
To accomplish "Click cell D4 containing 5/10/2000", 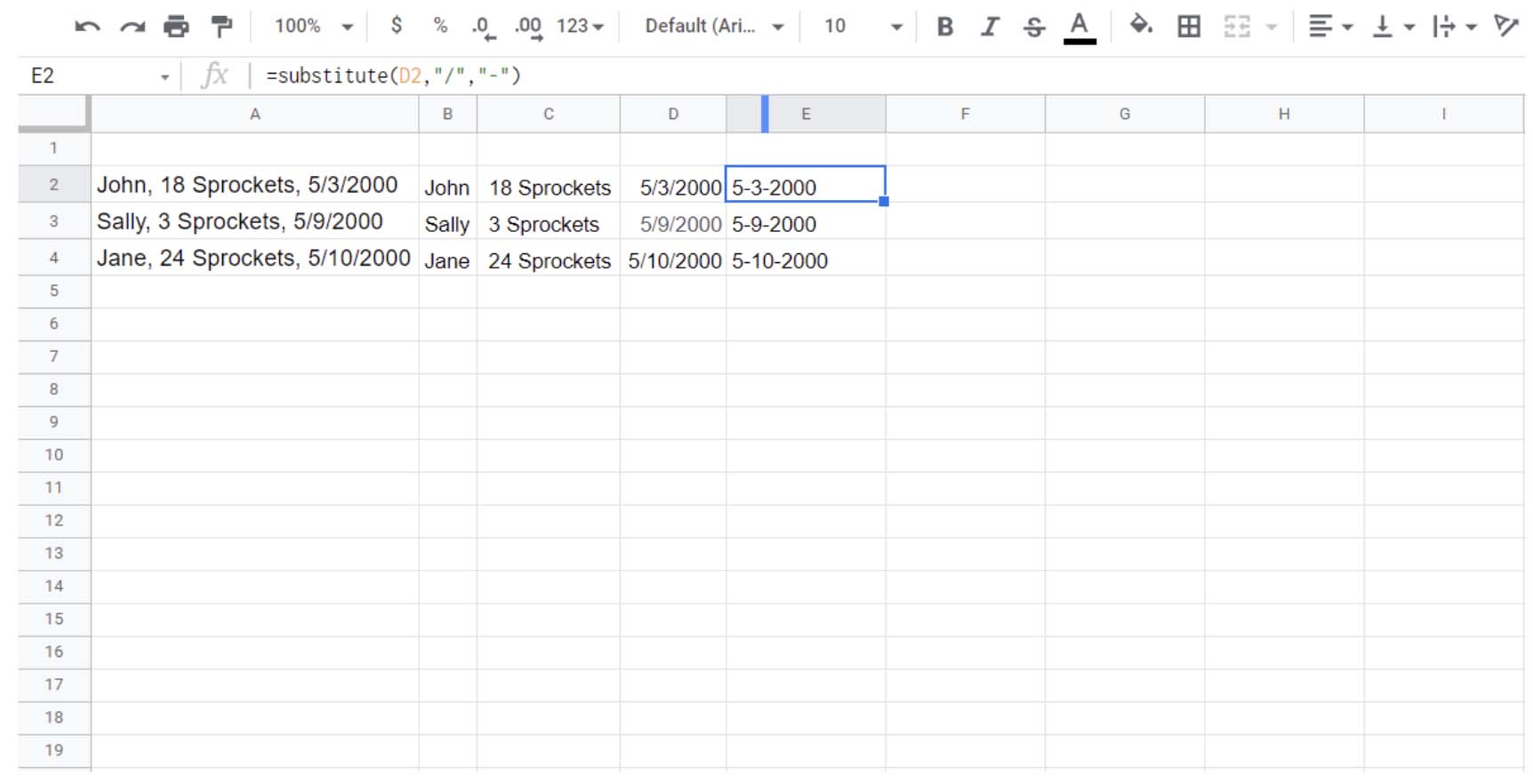I will click(x=673, y=258).
